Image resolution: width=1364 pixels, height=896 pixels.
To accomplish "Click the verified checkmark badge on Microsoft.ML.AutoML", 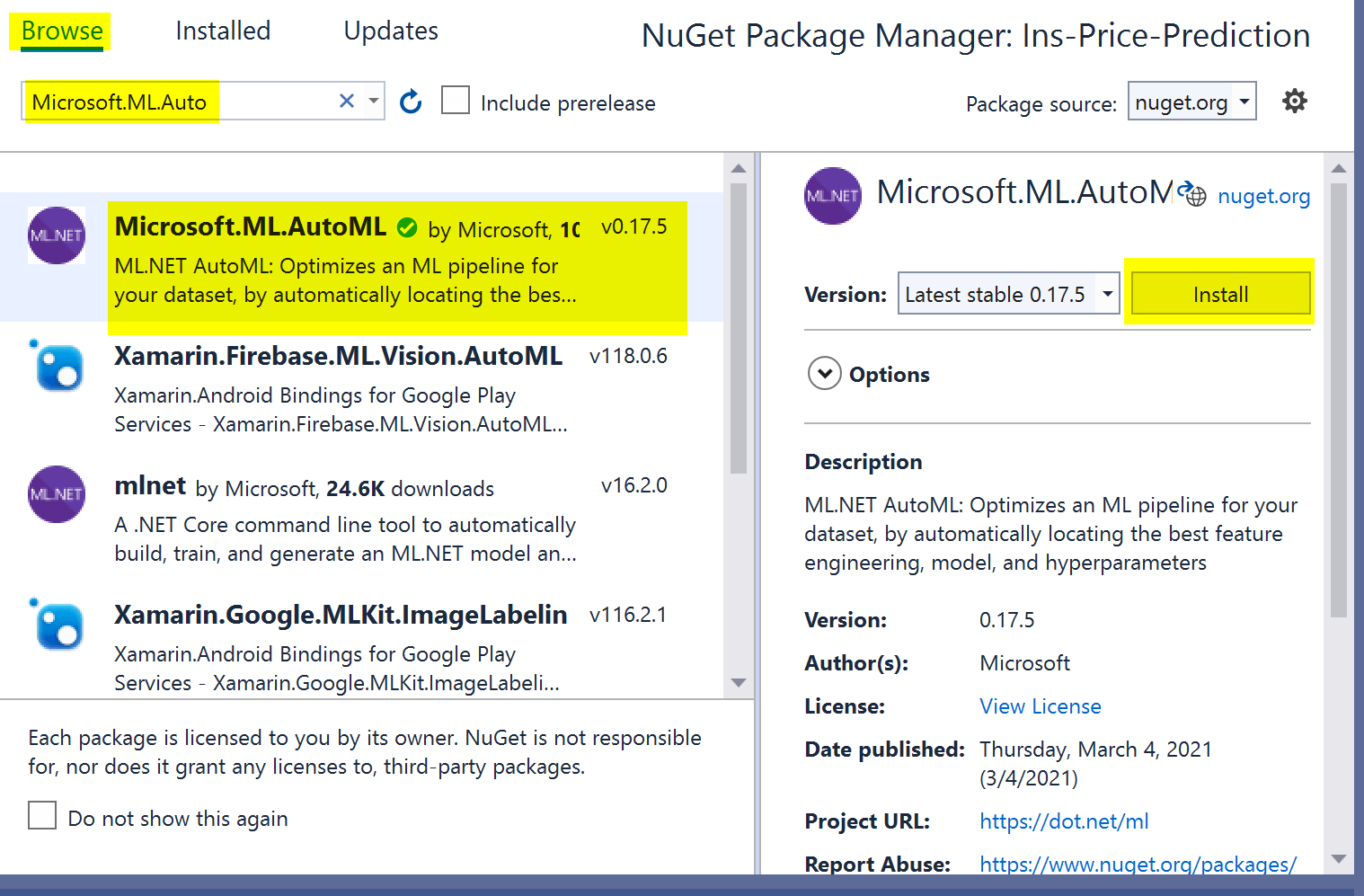I will tap(407, 228).
